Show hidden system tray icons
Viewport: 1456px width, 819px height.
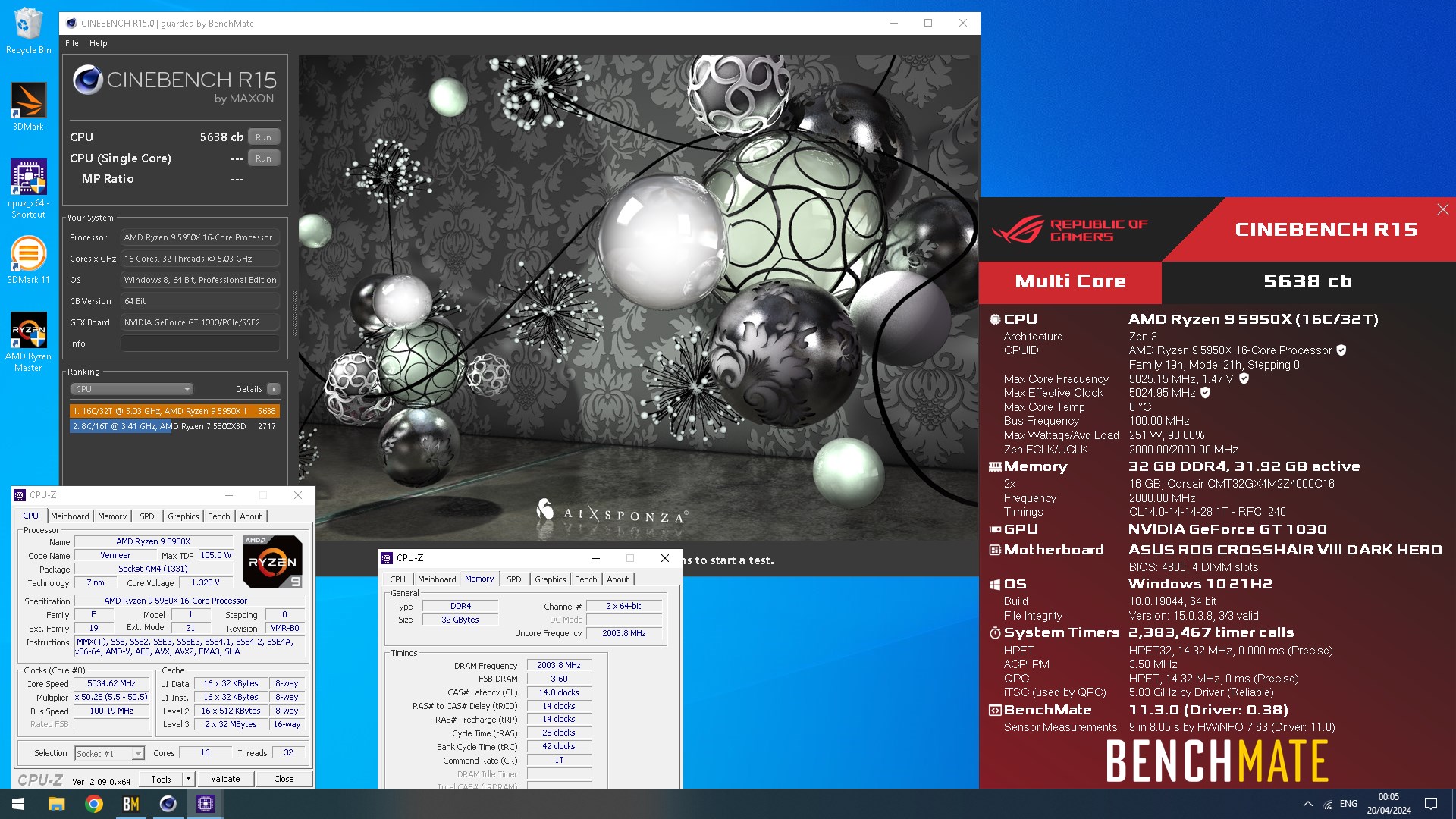1307,804
